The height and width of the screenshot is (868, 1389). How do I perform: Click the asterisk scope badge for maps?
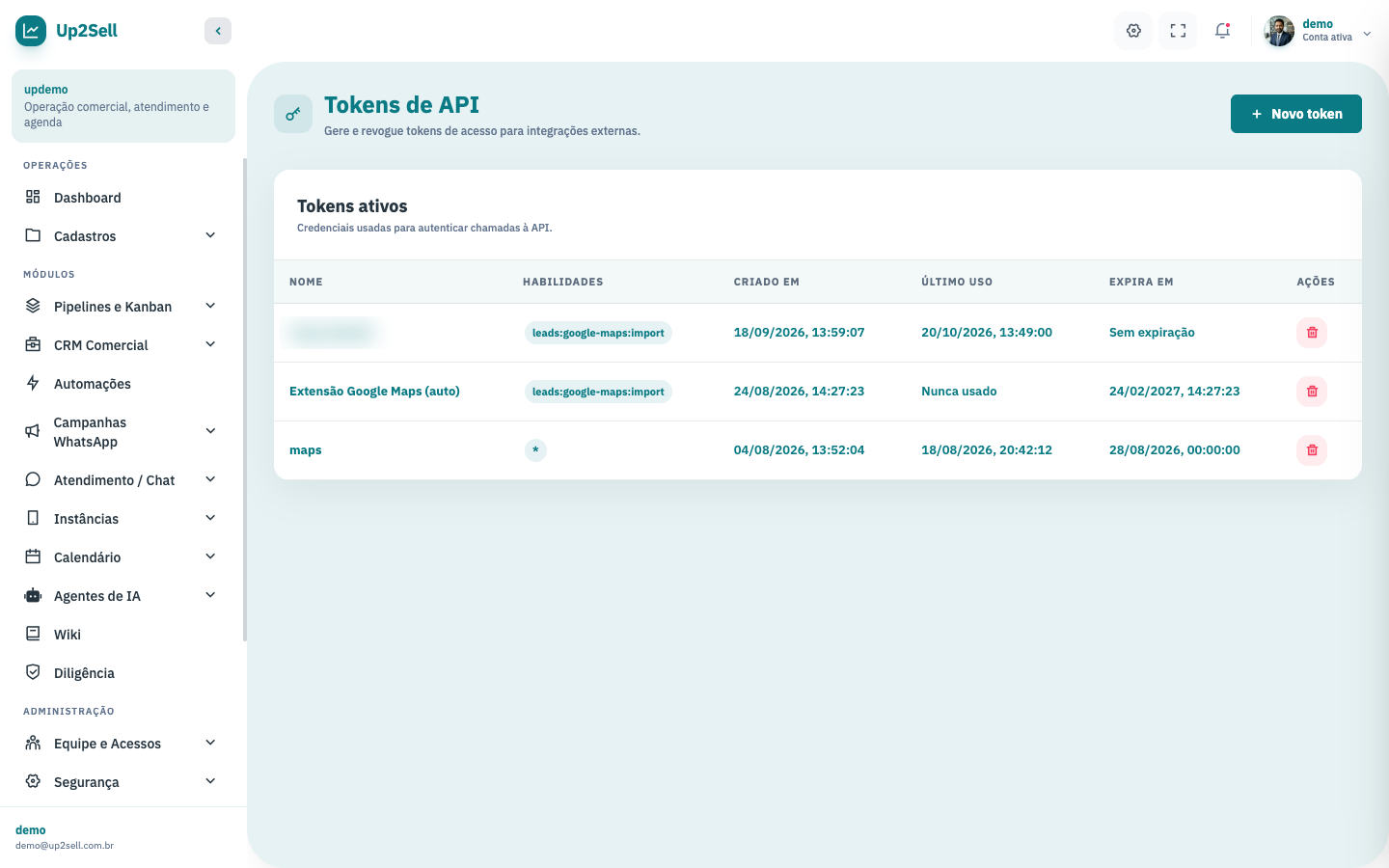pyautogui.click(x=535, y=450)
